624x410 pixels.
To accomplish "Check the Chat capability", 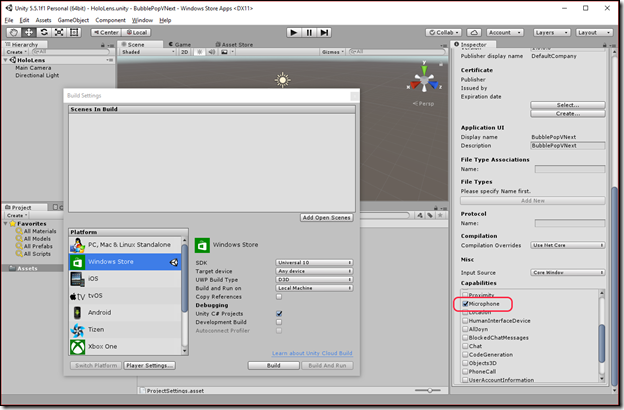I will pyautogui.click(x=465, y=346).
